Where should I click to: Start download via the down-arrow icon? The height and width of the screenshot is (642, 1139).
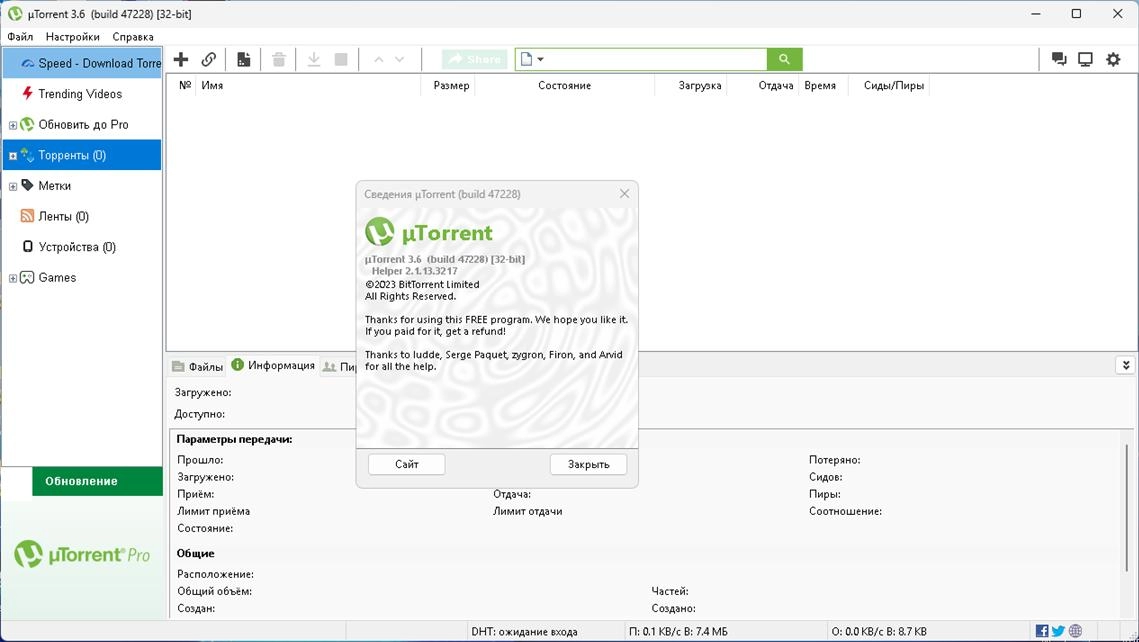click(x=314, y=60)
